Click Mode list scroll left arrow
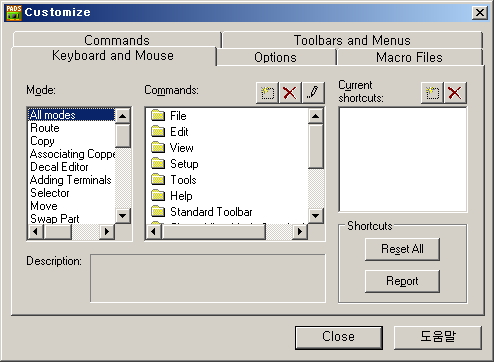 pos(36,231)
